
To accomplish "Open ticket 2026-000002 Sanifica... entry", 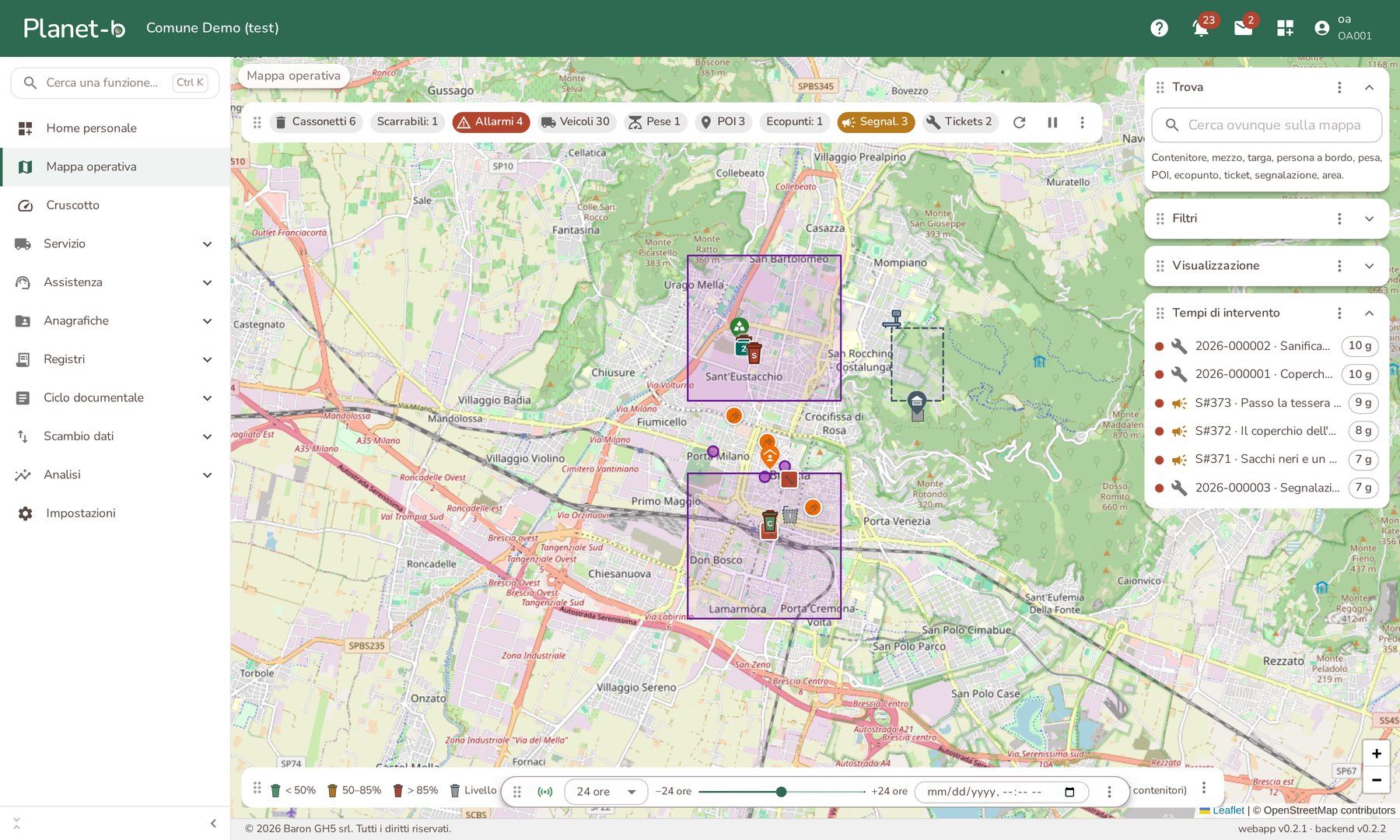I will pos(1265,346).
